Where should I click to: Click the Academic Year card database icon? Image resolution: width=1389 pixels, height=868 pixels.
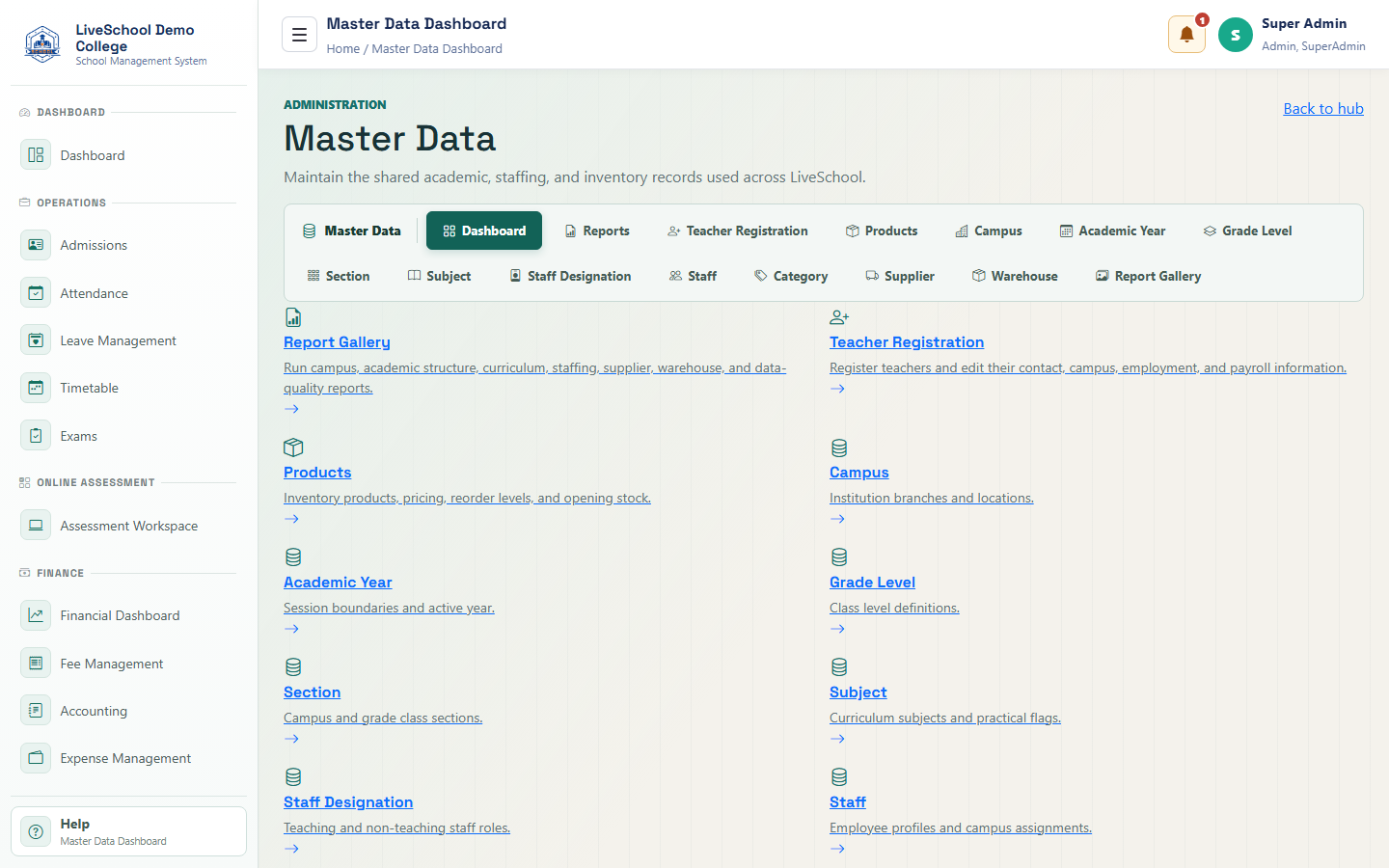[x=293, y=557]
